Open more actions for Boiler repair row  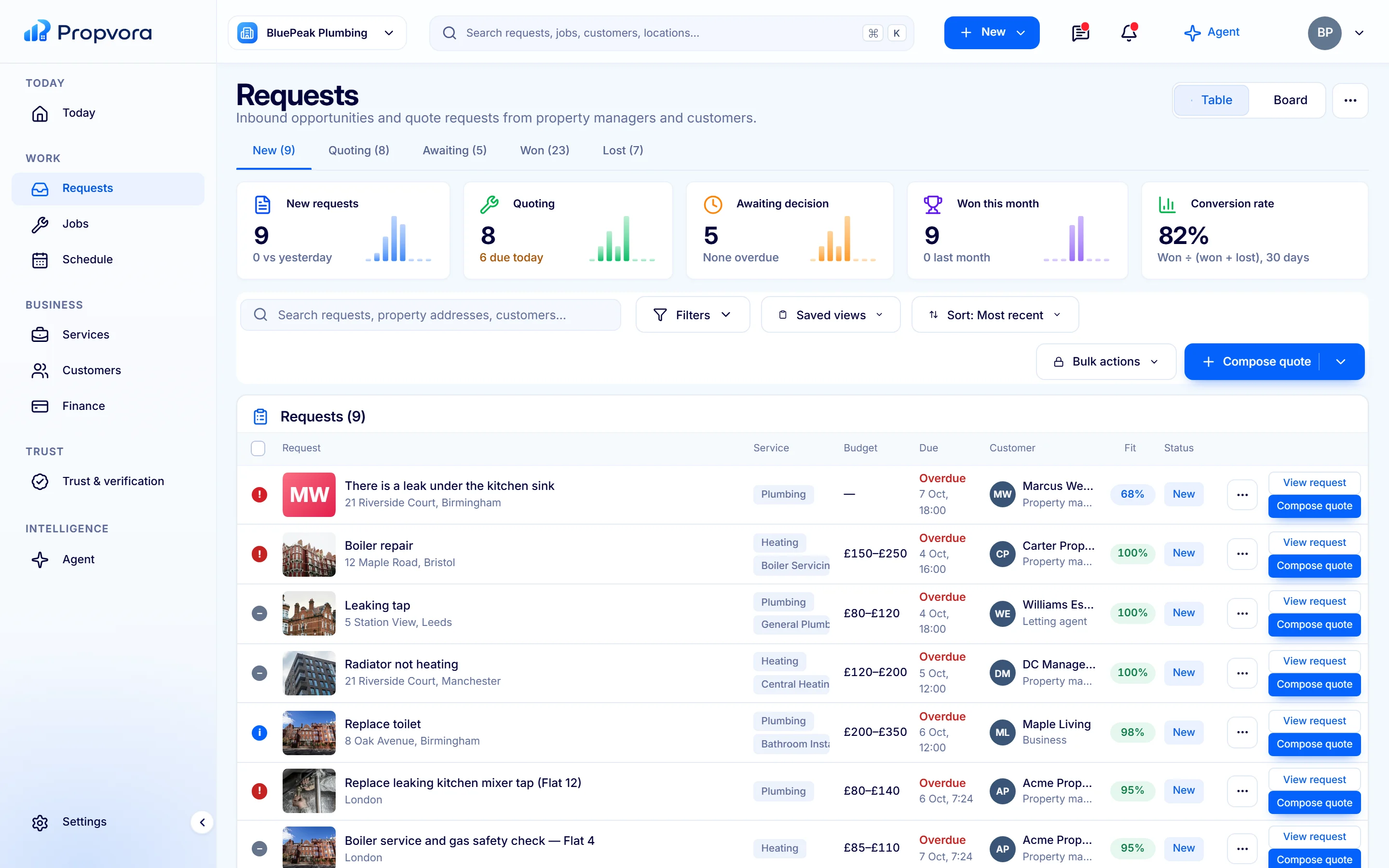pos(1242,554)
